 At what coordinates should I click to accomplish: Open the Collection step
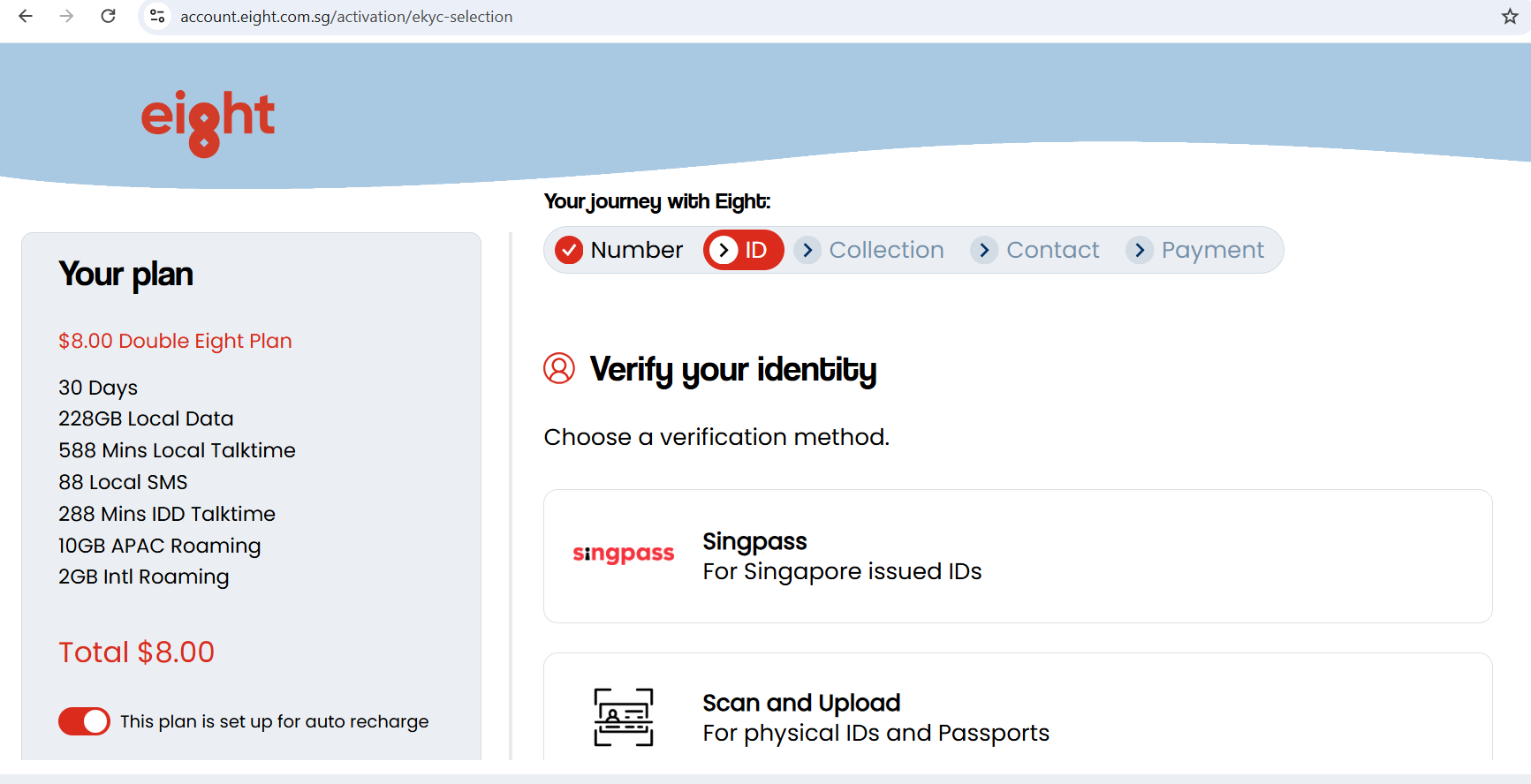(x=869, y=250)
